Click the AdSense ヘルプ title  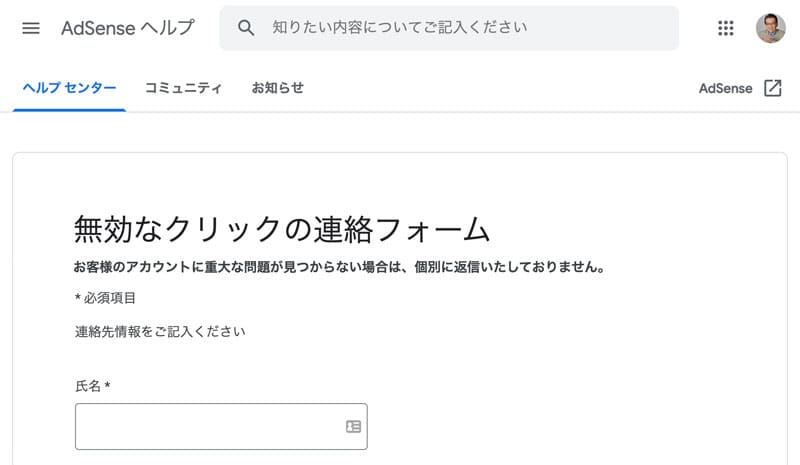(x=128, y=28)
